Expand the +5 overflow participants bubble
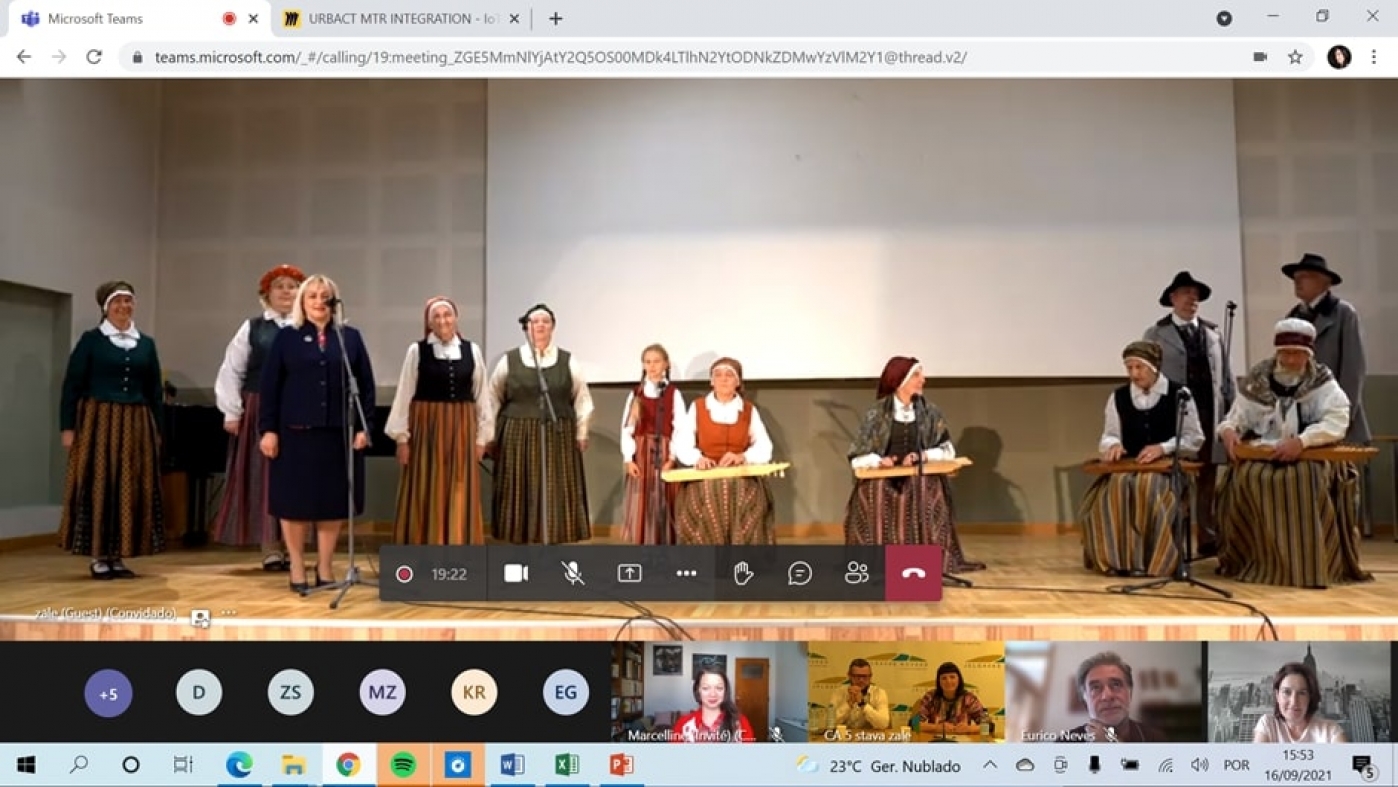Image resolution: width=1398 pixels, height=787 pixels. click(x=108, y=692)
